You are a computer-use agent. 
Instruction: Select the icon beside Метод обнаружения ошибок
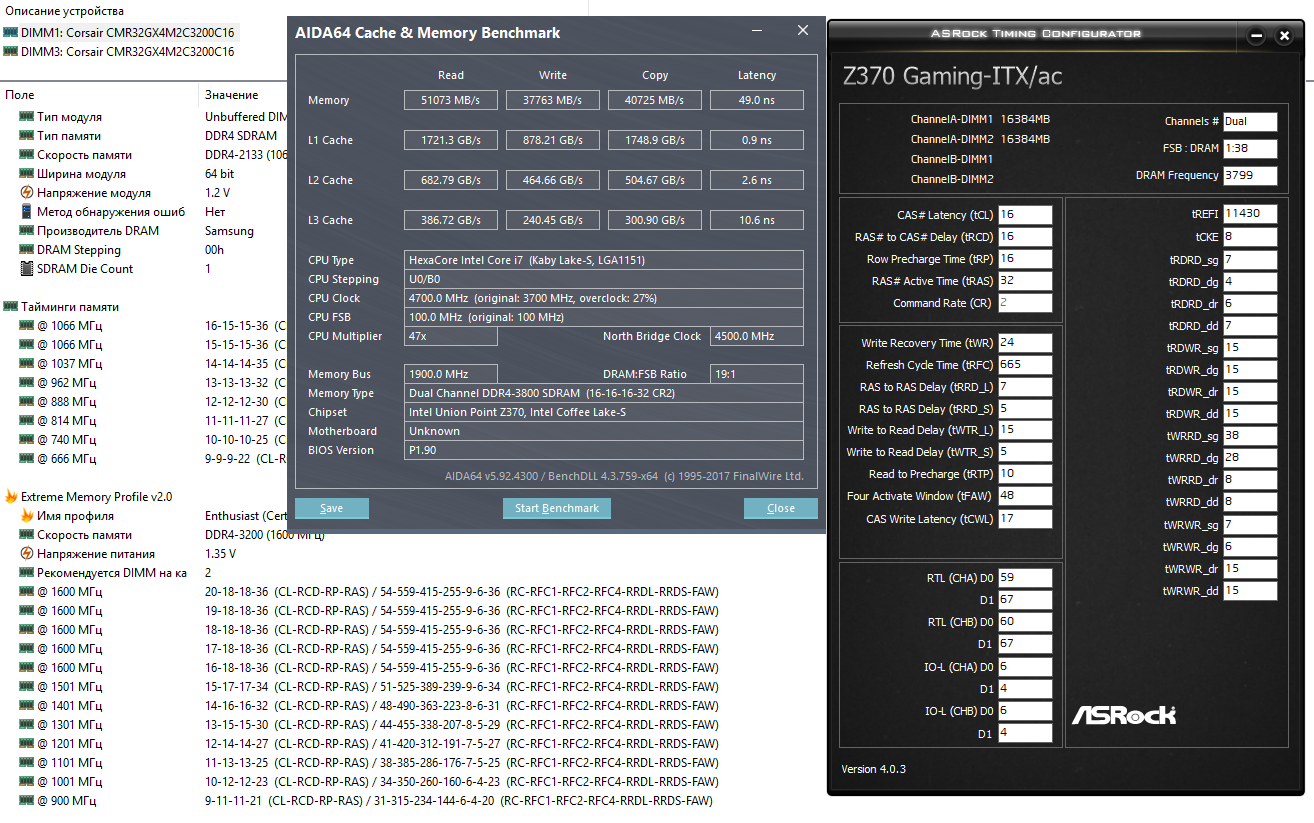pyautogui.click(x=27, y=212)
